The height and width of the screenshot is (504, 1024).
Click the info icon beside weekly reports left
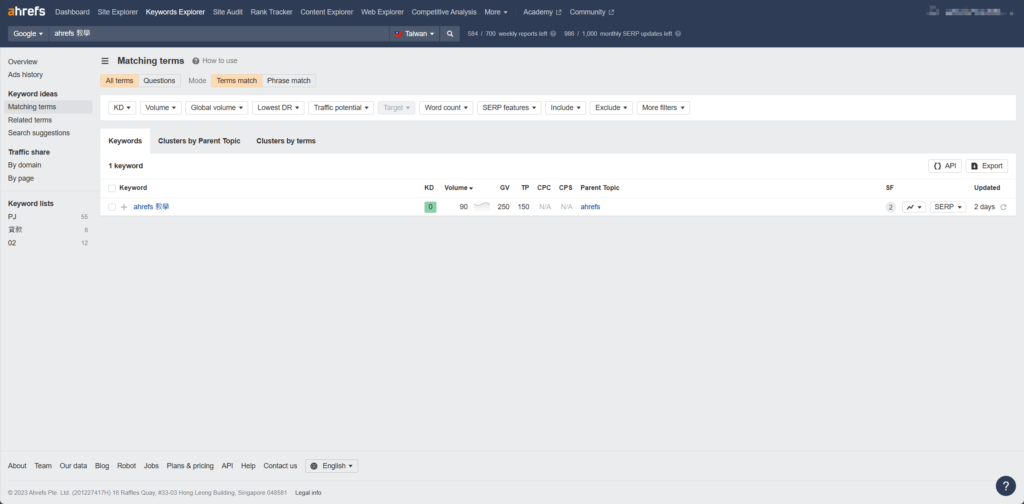click(x=553, y=33)
